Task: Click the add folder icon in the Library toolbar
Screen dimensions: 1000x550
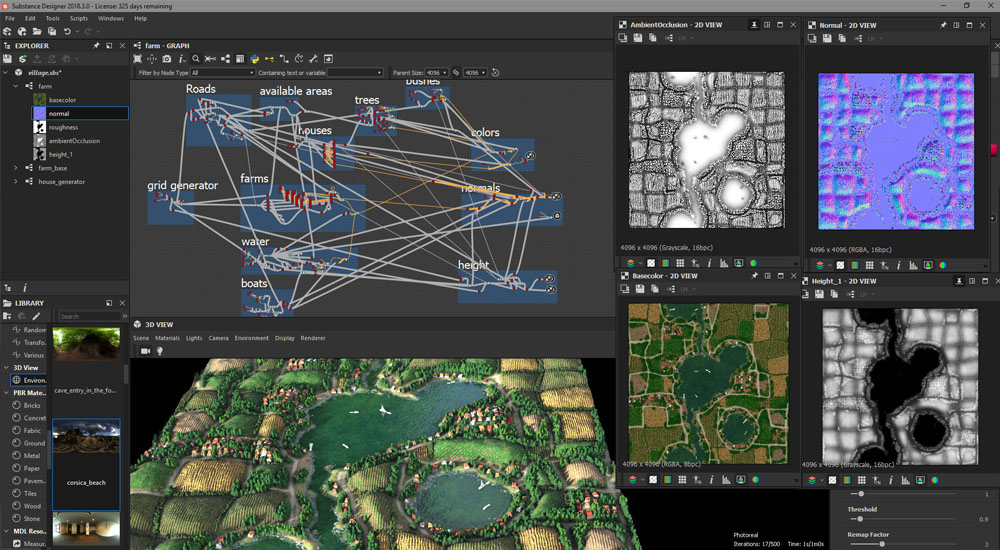Action: (x=7, y=316)
